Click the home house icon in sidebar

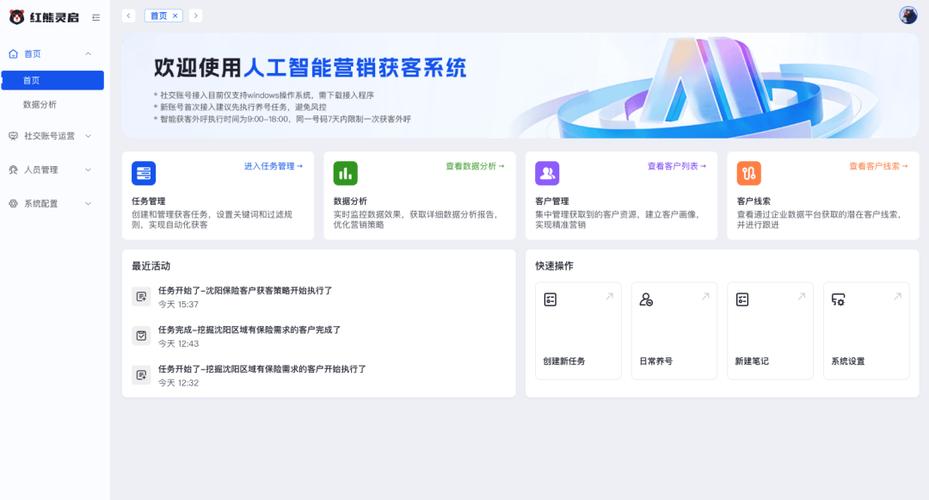point(13,54)
